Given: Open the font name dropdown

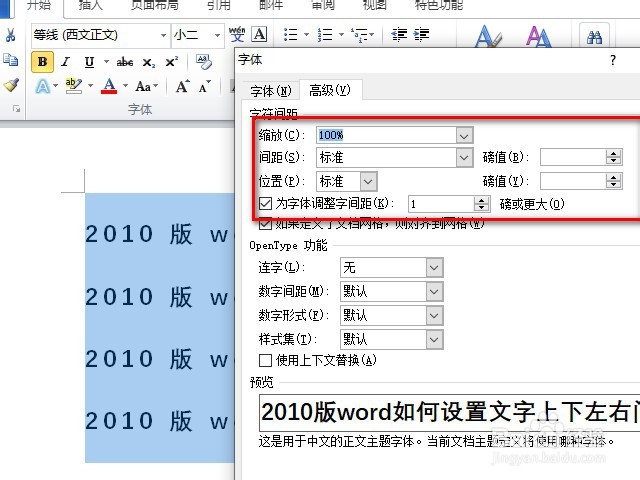Looking at the screenshot, I should click(163, 35).
